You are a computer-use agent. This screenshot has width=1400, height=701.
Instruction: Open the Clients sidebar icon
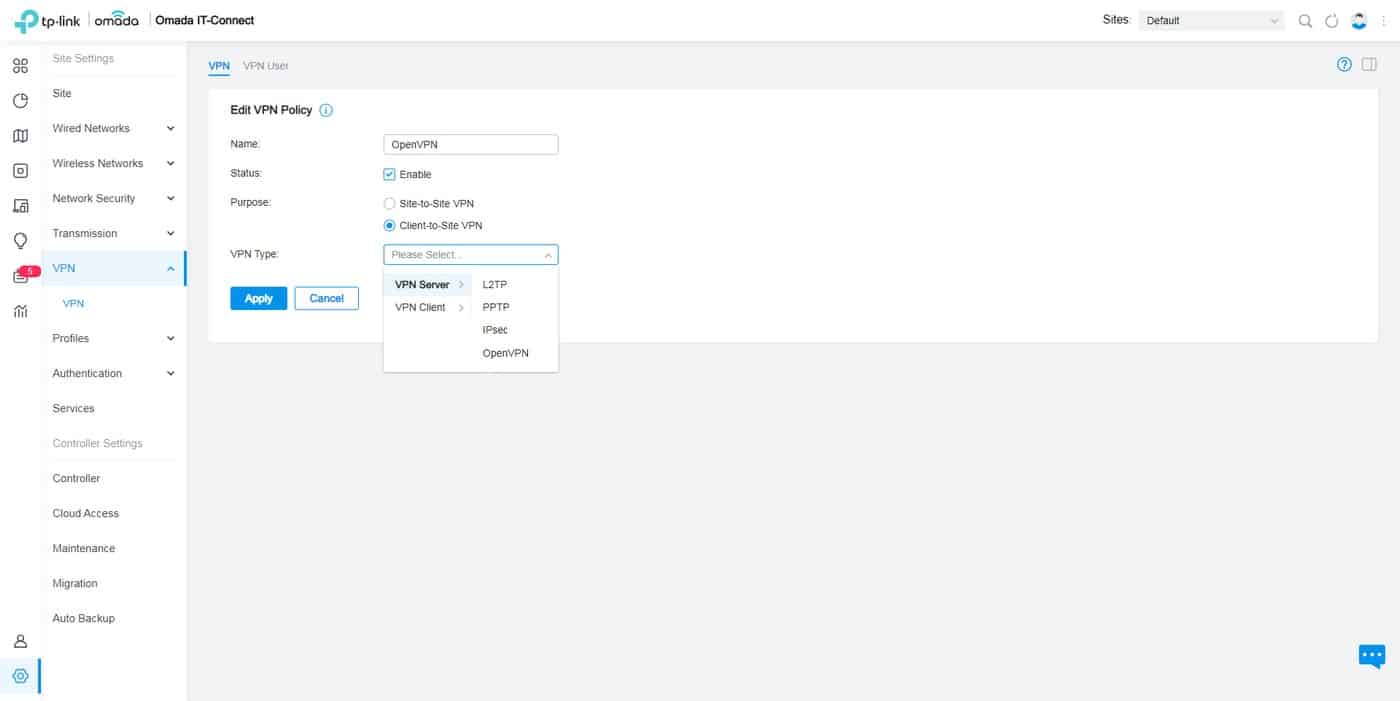coord(20,206)
